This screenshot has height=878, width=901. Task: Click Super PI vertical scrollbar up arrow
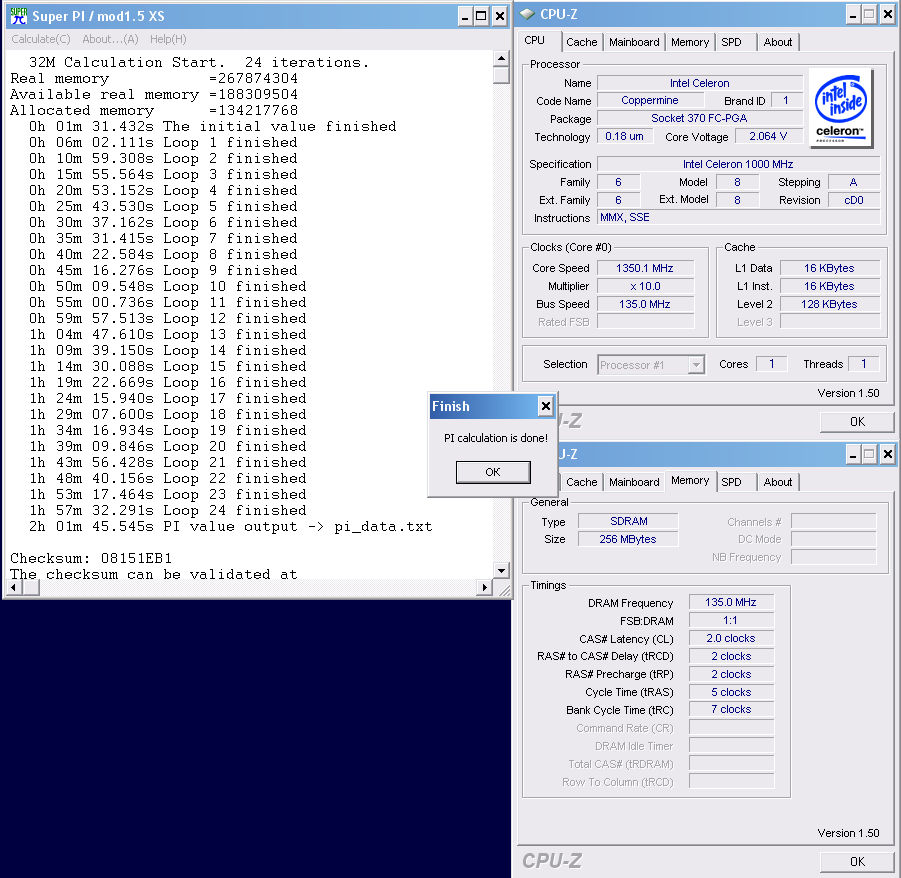coord(501,59)
